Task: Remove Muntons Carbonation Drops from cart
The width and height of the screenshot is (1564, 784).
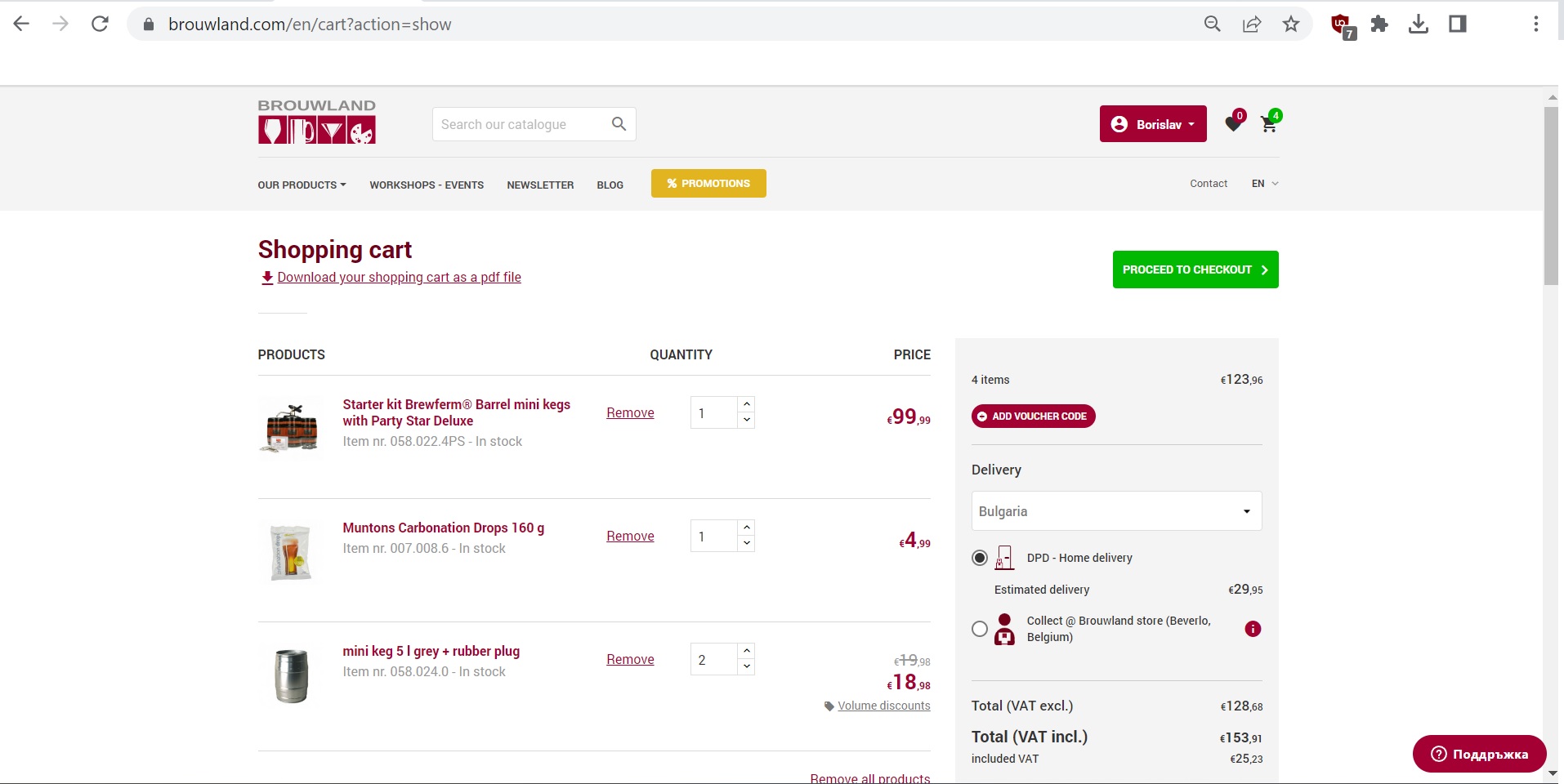Action: point(630,537)
